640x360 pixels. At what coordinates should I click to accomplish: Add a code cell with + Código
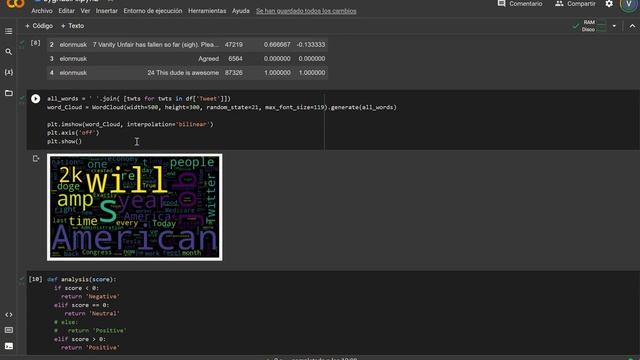(39, 26)
